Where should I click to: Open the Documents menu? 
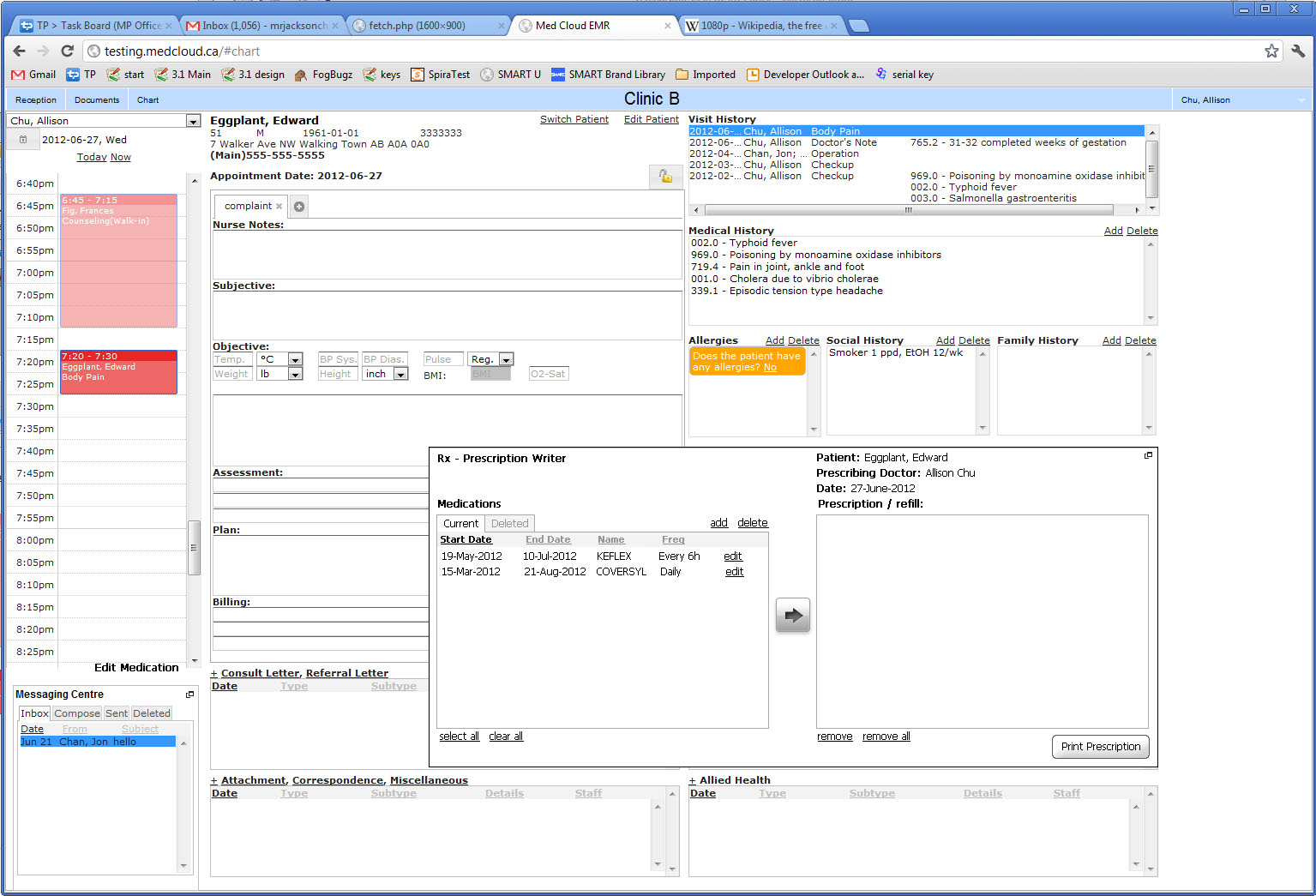coord(97,99)
